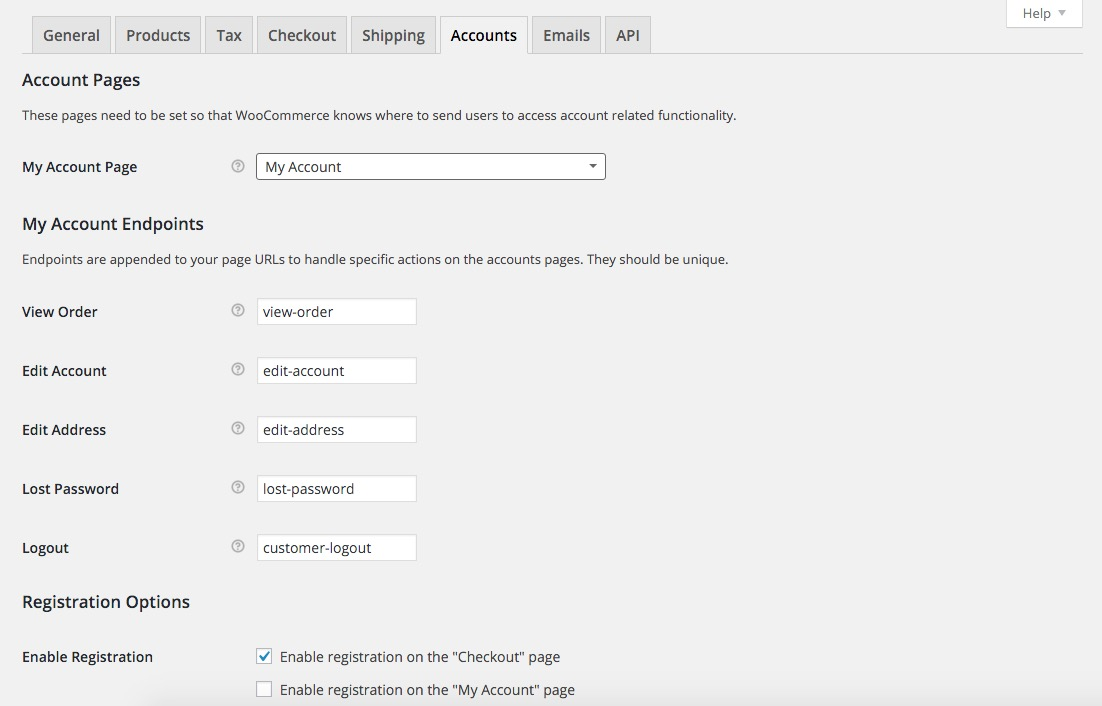
Task: Enable registration on the "My Account" page
Action: 264,689
